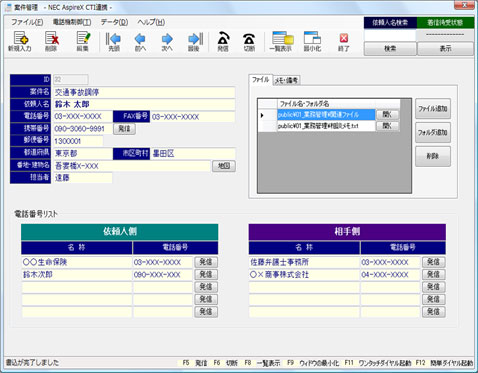This screenshot has width=478, height=373.
Task: Open the メモ.txt file entry with 開く
Action: [x=387, y=126]
